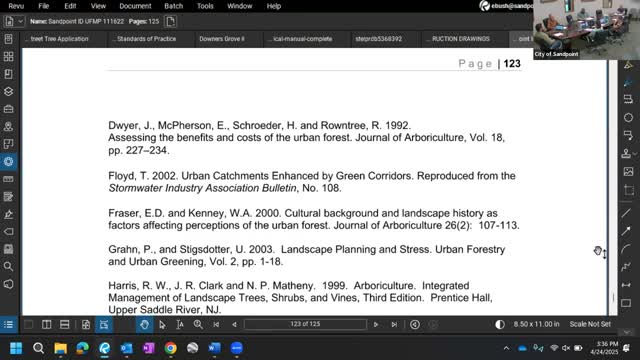Image resolution: width=640 pixels, height=360 pixels.
Task: Go to the next page
Action: tap(376, 324)
